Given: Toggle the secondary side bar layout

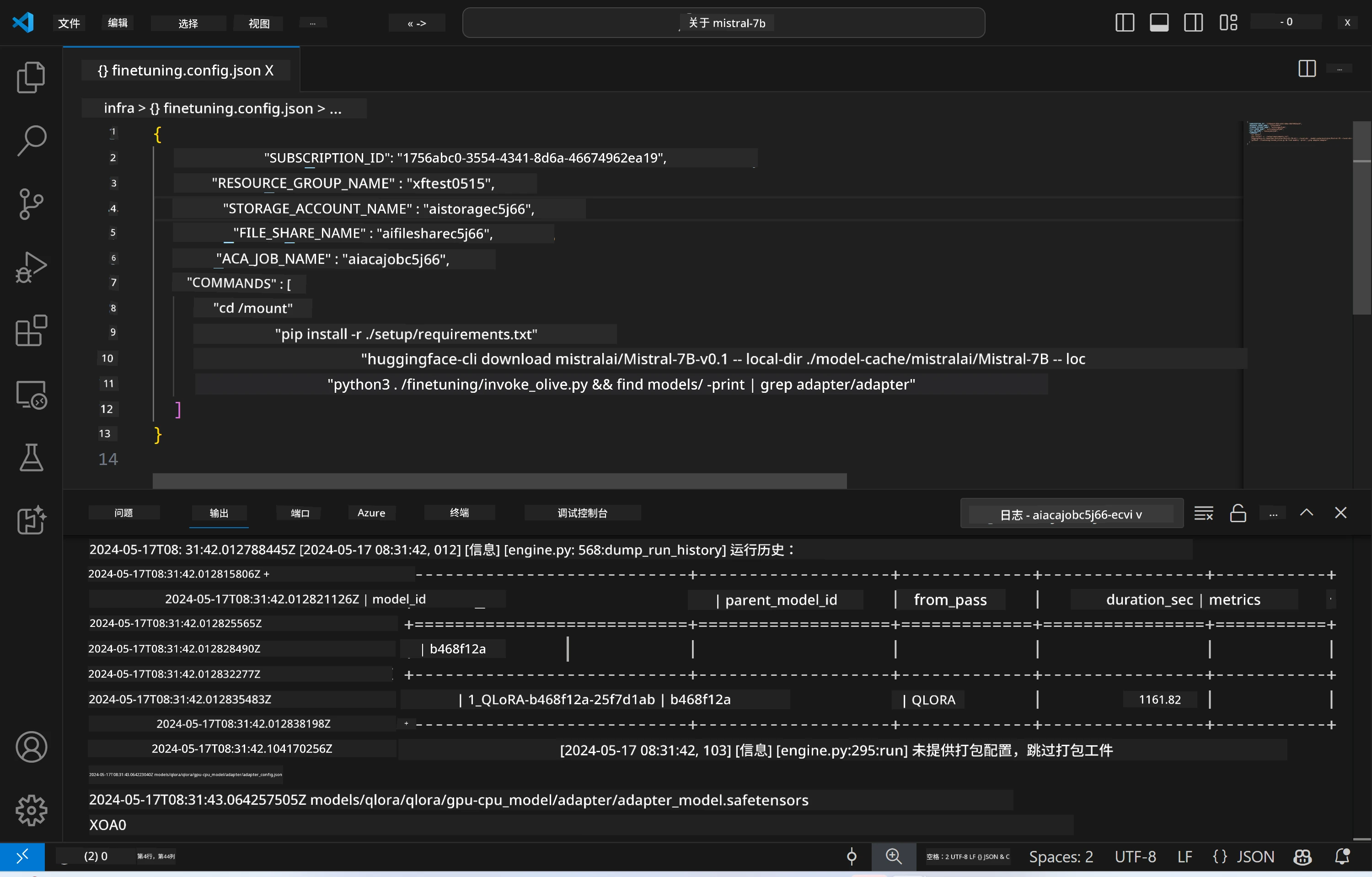Looking at the screenshot, I should [1193, 22].
